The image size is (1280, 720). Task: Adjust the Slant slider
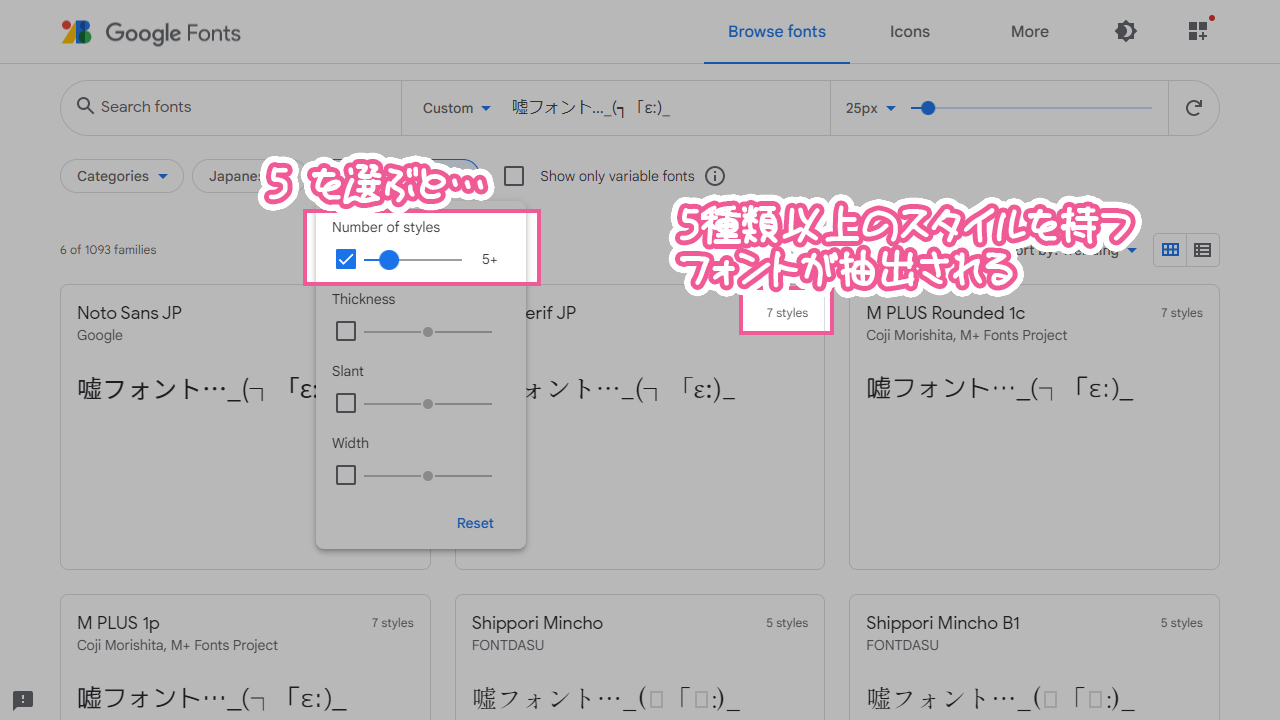tap(428, 403)
